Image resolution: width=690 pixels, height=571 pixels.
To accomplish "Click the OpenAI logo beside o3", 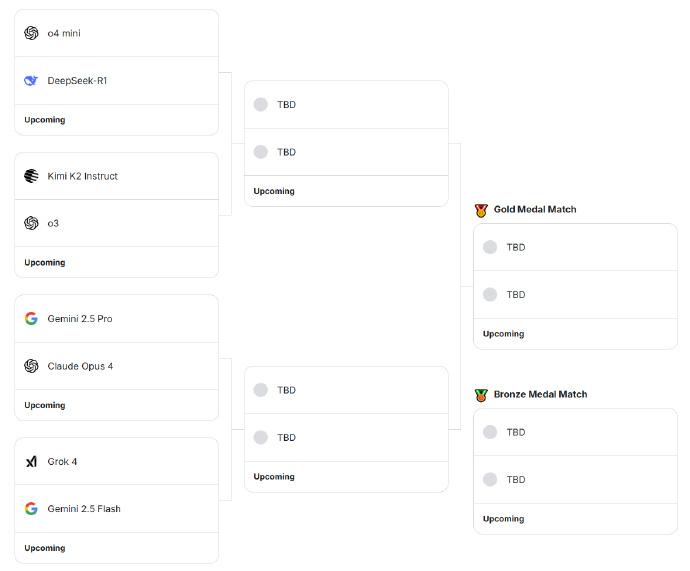I will pos(31,223).
